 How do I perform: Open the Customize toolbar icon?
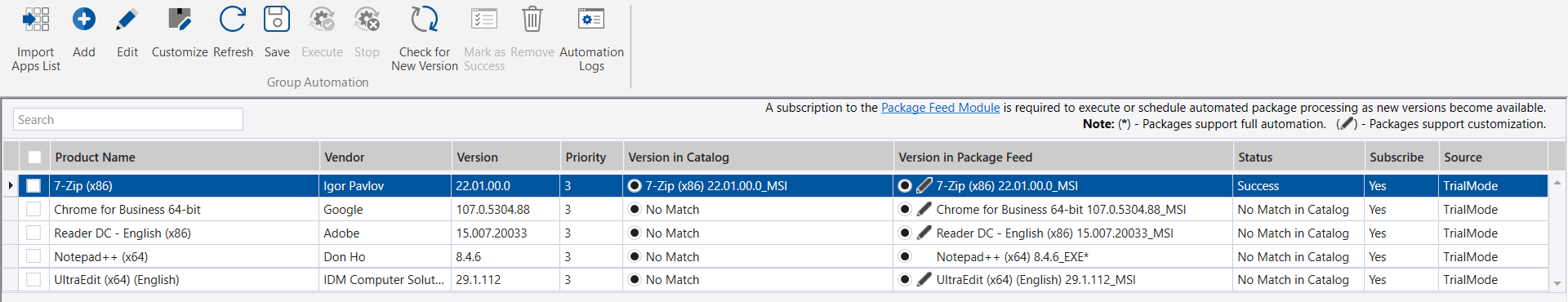(180, 19)
